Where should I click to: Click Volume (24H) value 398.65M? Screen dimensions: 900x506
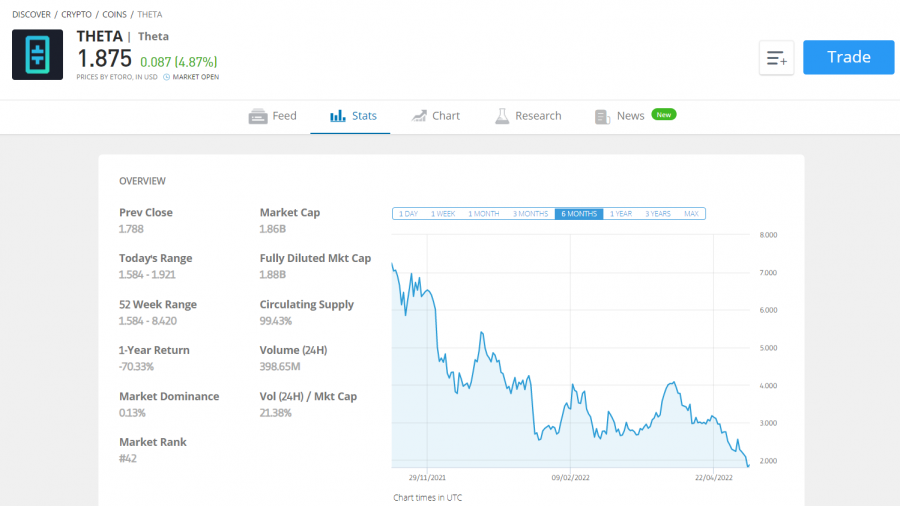(280, 367)
